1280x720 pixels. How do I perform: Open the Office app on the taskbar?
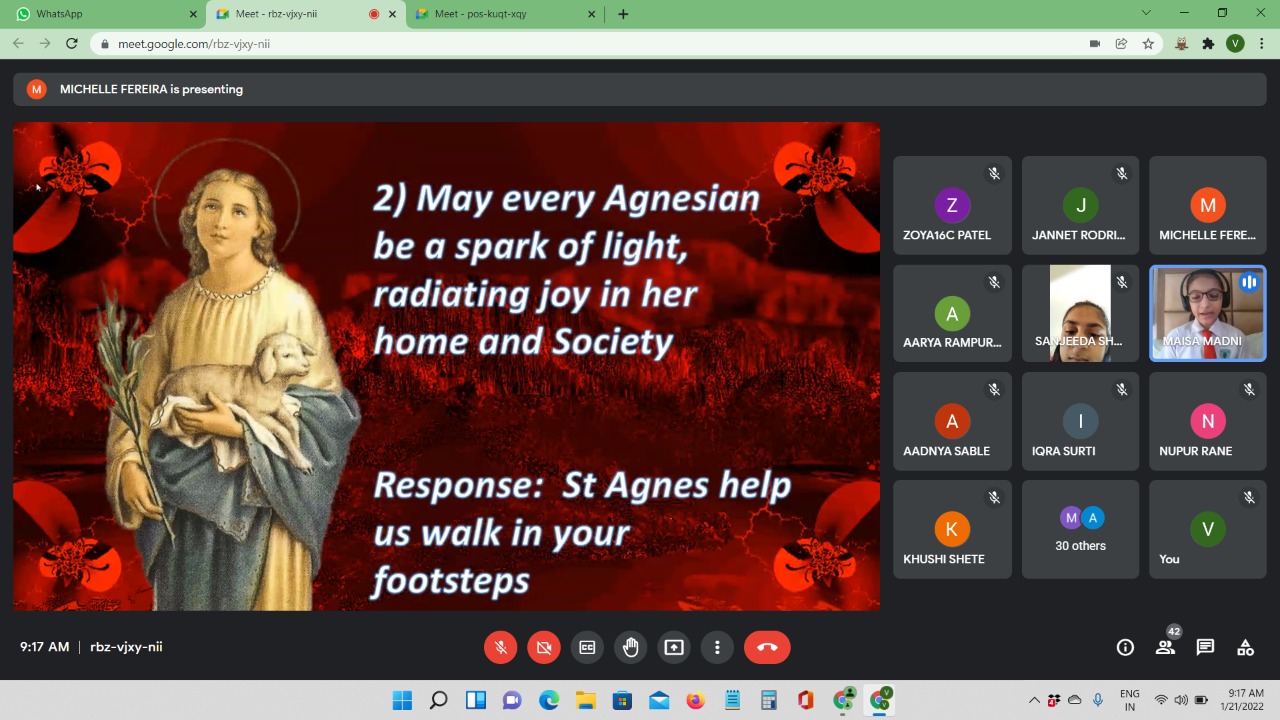pos(805,700)
